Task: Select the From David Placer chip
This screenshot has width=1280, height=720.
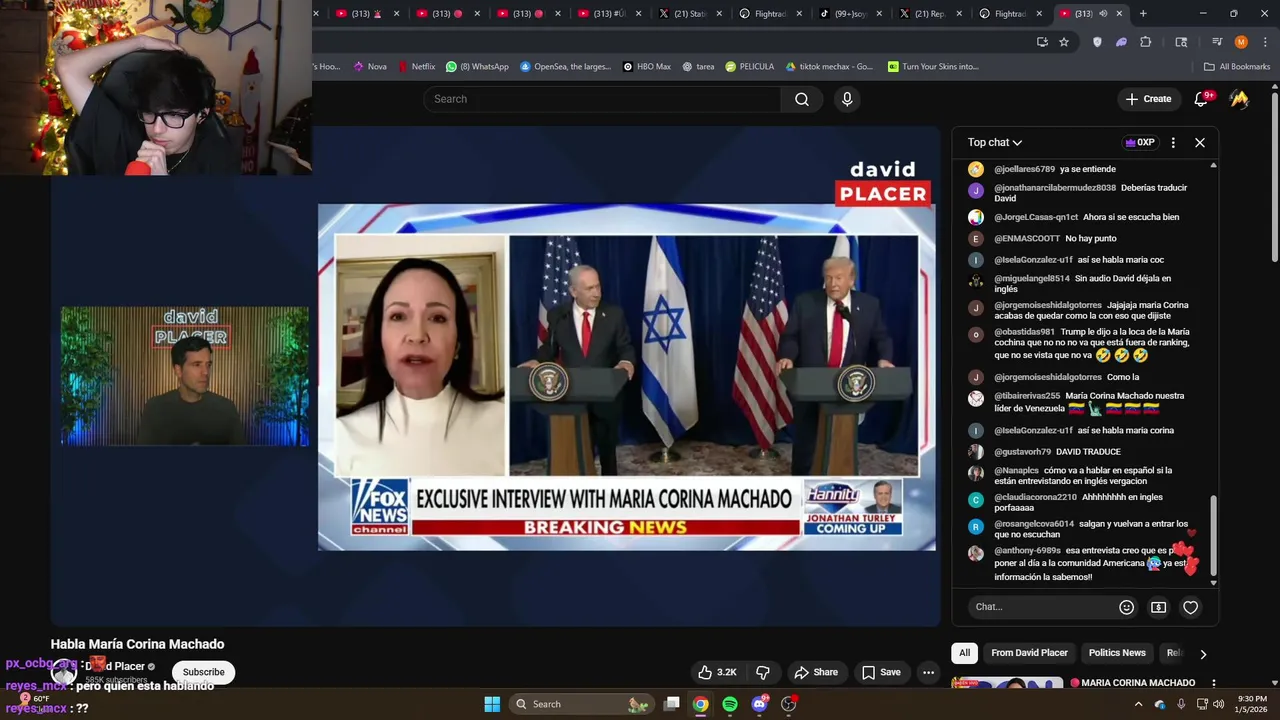Action: (1029, 653)
